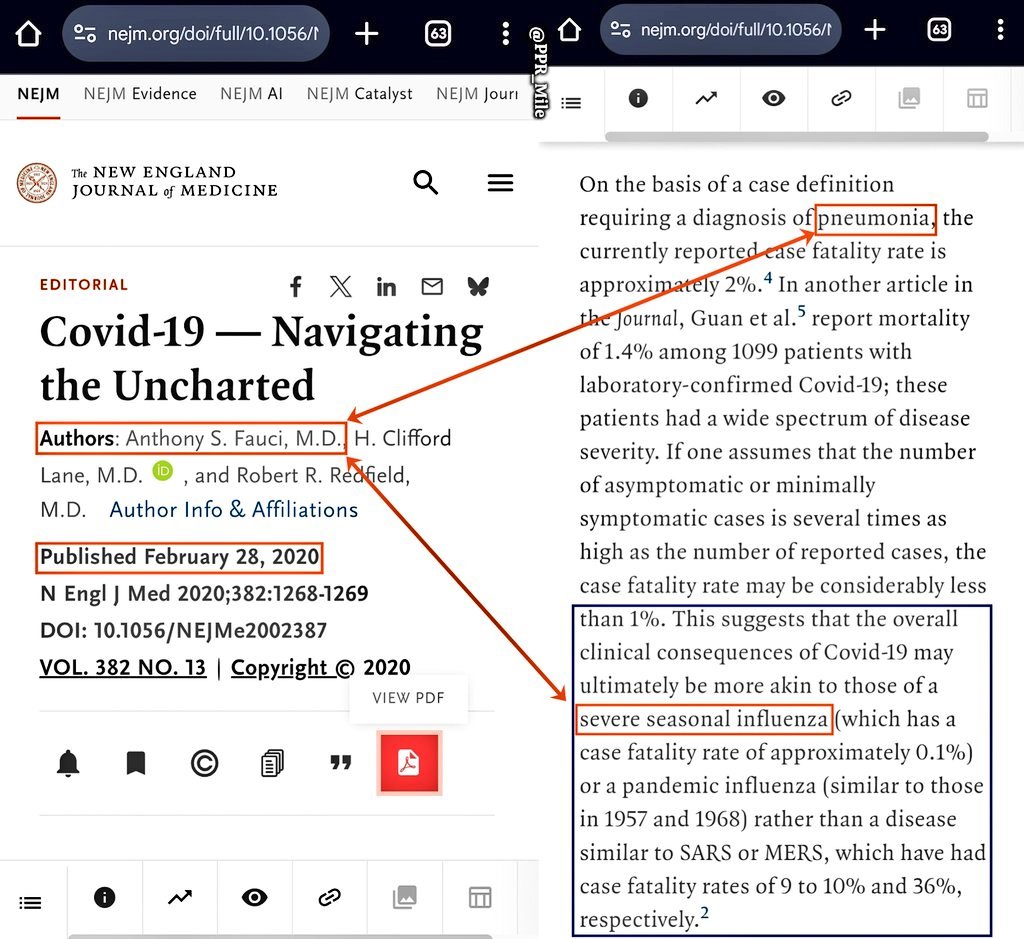Open the right browser's 63-tab switcher
Image resolution: width=1024 pixels, height=939 pixels.
[939, 29]
